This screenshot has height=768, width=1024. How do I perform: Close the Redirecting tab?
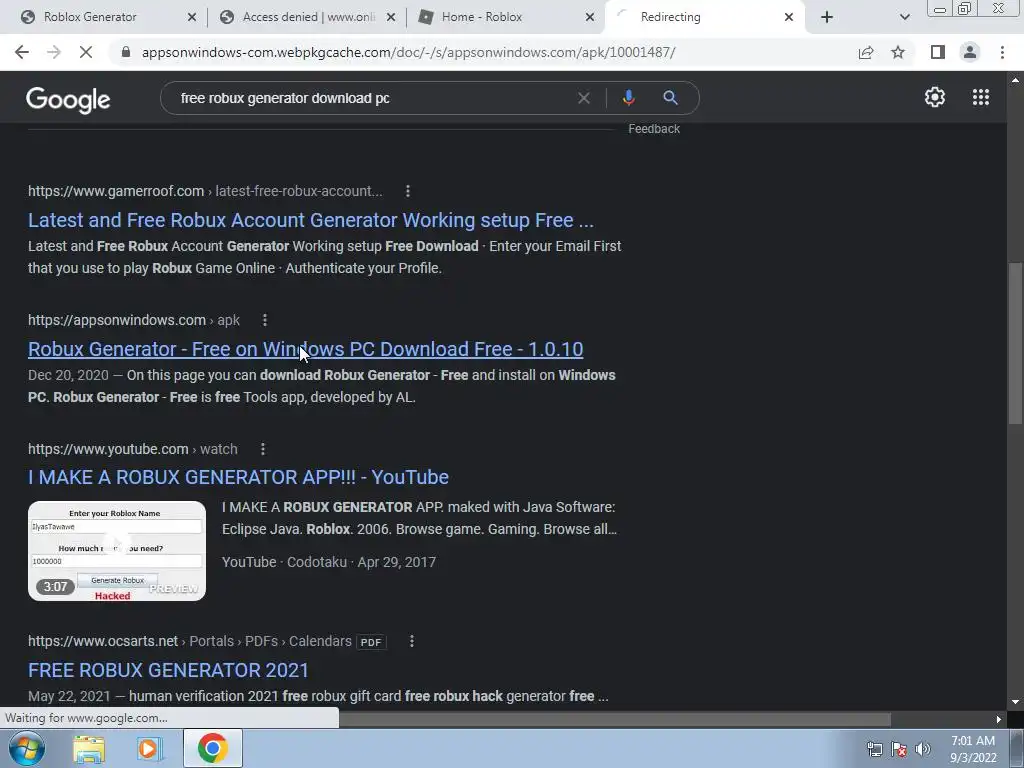coord(789,17)
